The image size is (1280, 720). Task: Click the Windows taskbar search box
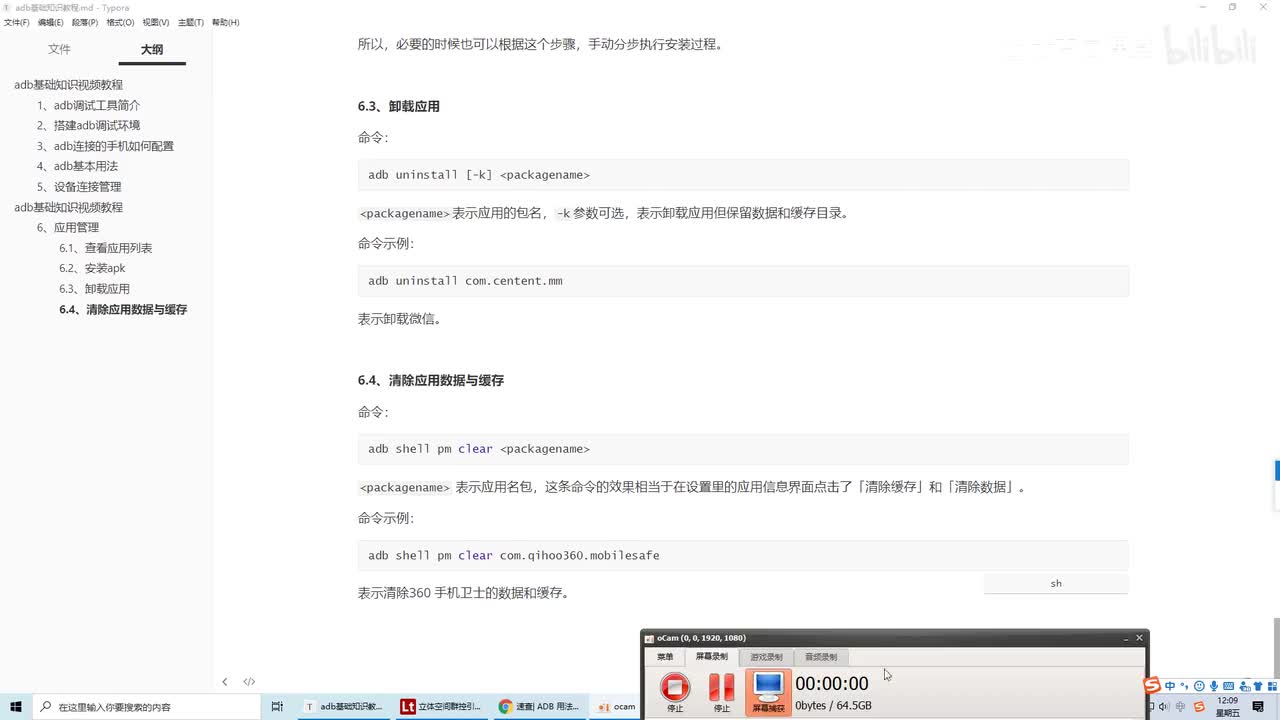(146, 706)
